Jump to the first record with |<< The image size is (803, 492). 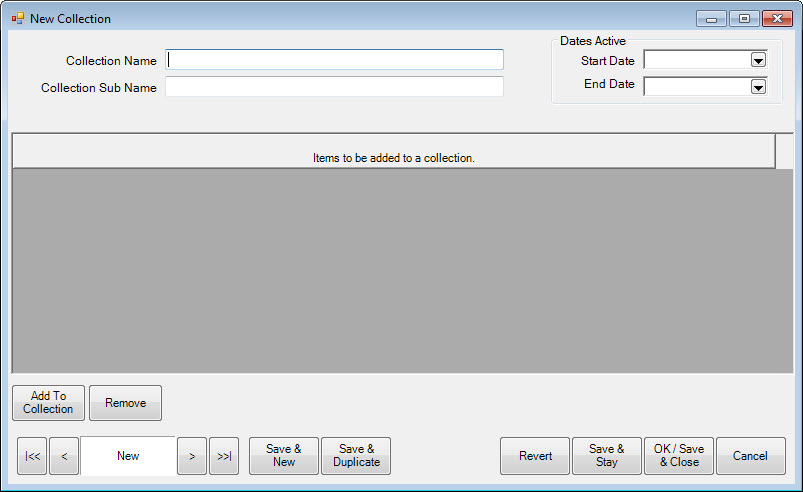[x=32, y=456]
